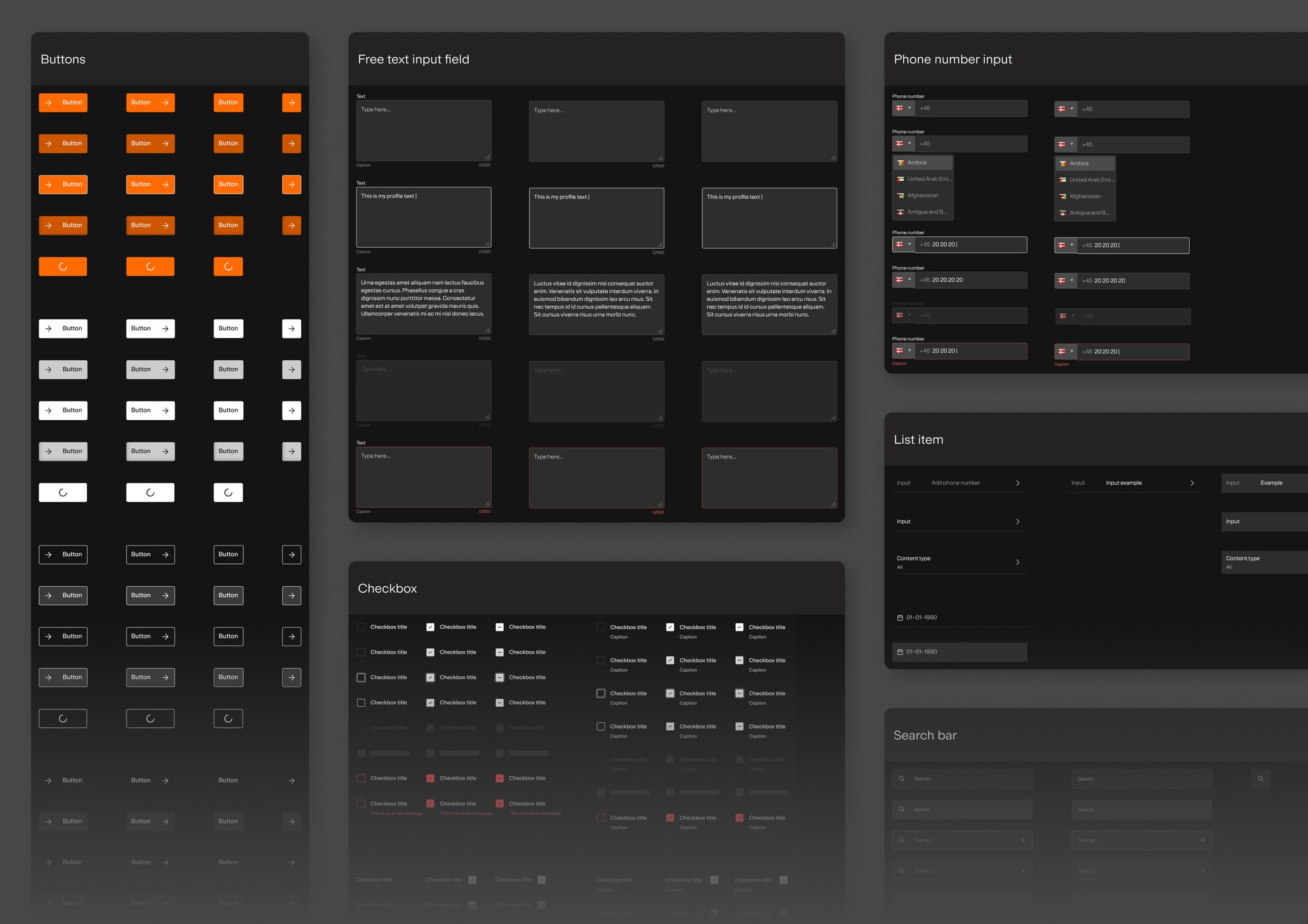
Task: Open the 'Add phone number' chevron
Action: coord(1017,483)
